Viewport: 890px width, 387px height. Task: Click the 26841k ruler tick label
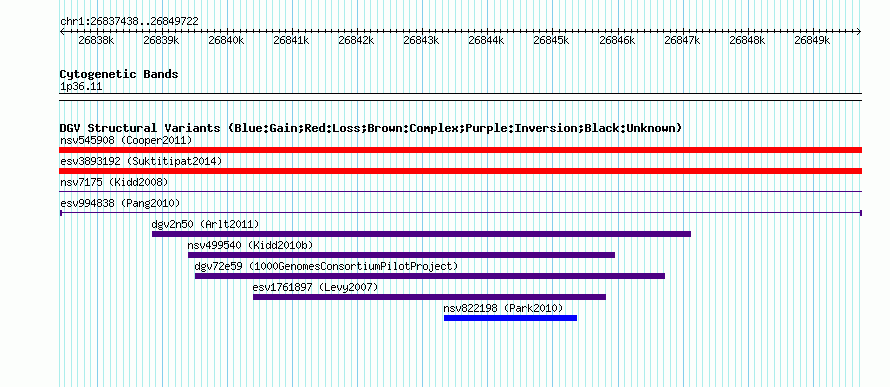click(x=291, y=40)
